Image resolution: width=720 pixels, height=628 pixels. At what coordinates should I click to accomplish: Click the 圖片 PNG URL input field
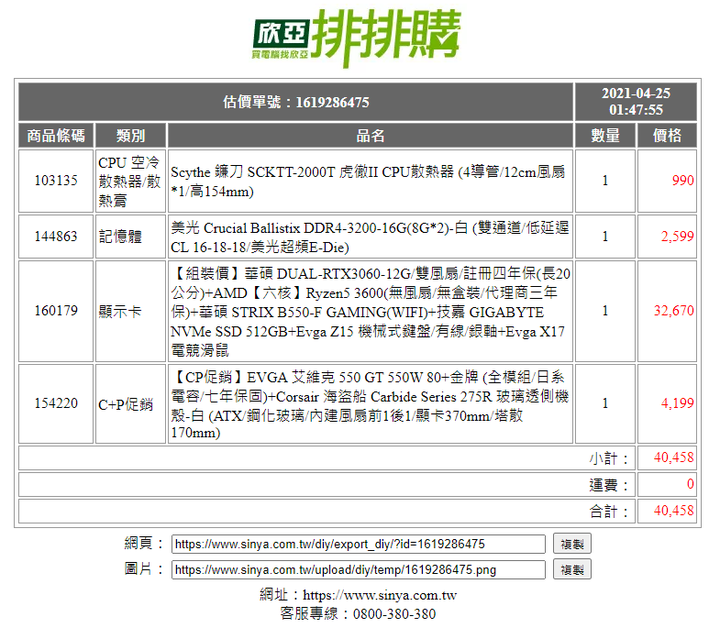click(359, 570)
